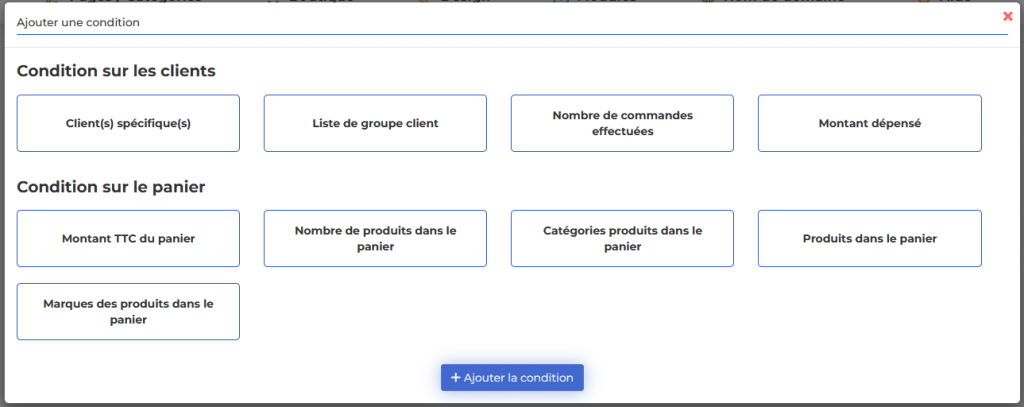Click the Condition sur le panier heading
Screen dimensions: 1024x407
point(111,187)
